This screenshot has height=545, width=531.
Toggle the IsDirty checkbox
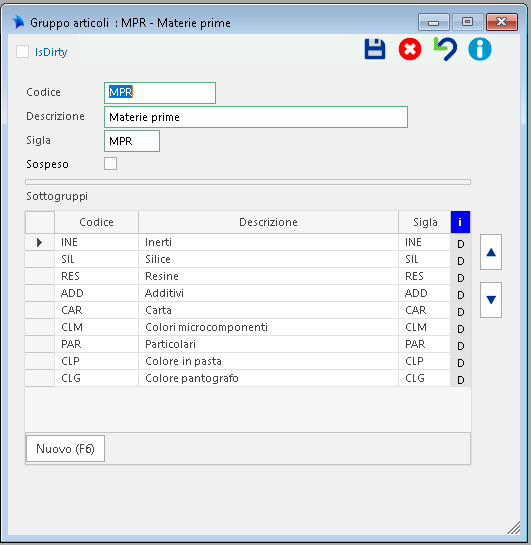(x=23, y=52)
